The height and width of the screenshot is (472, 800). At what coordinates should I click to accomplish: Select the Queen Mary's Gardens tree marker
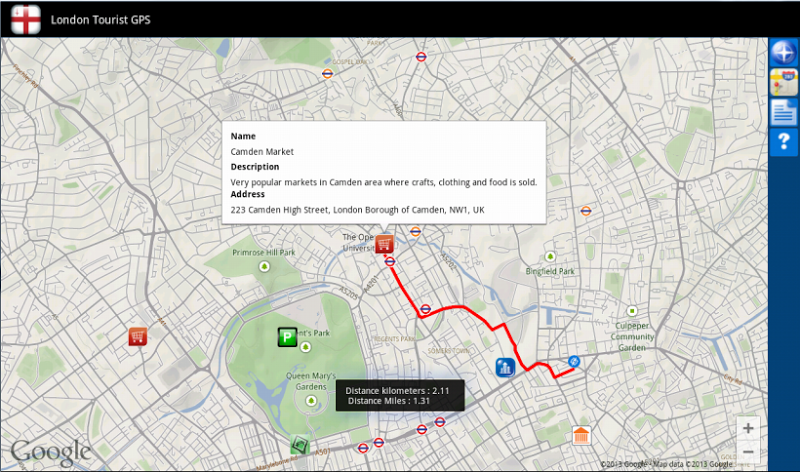[x=311, y=401]
